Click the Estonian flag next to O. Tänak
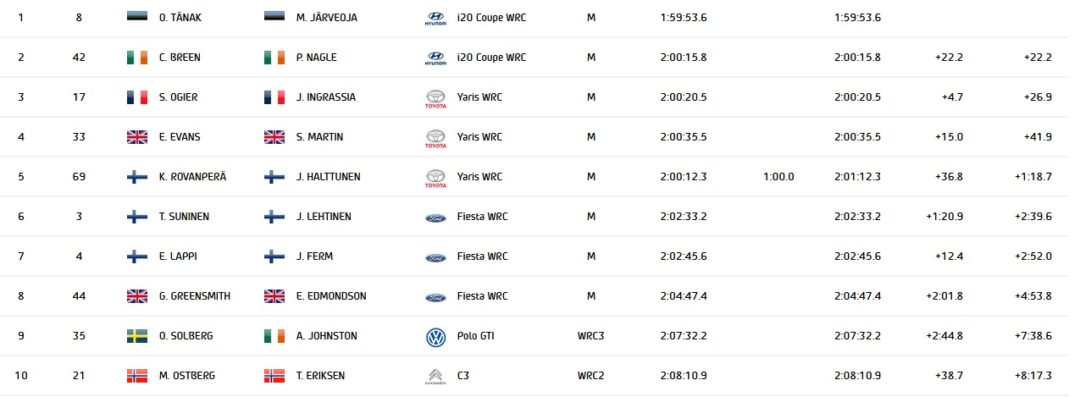Screen dimensions: 1080x397 137,17
